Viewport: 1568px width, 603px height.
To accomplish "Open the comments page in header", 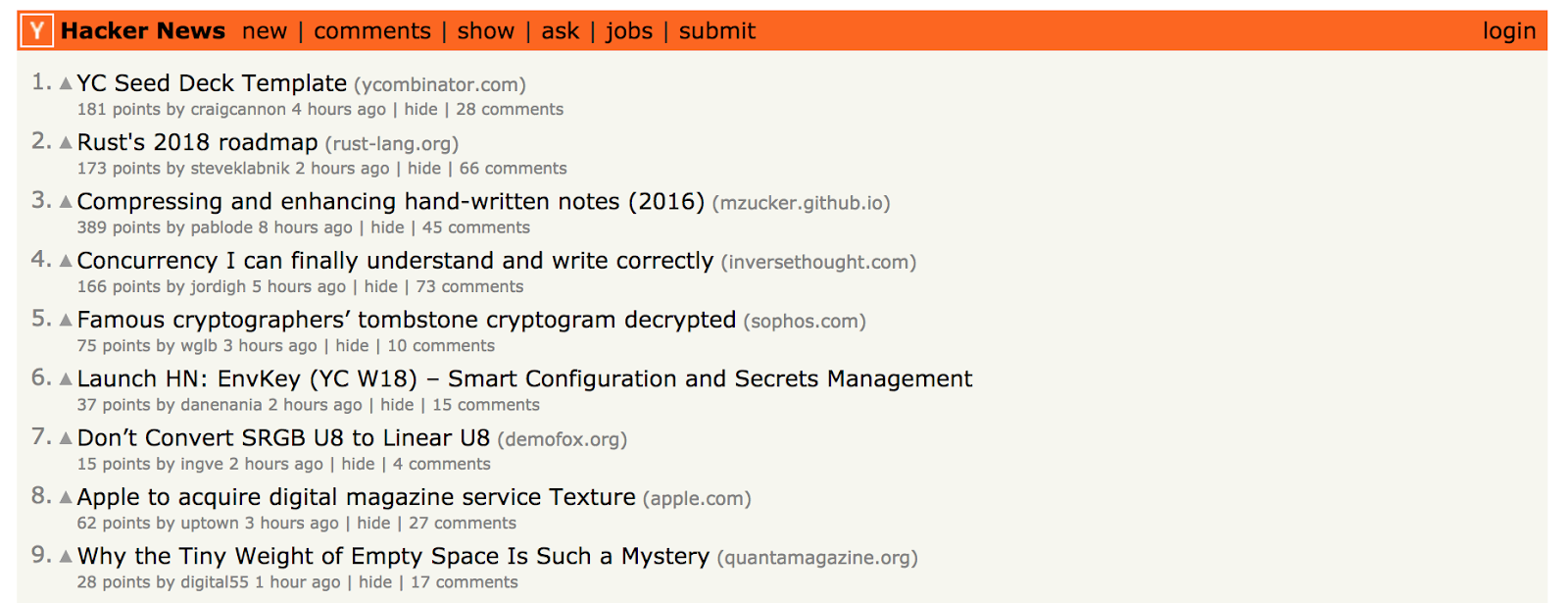I will click(372, 31).
